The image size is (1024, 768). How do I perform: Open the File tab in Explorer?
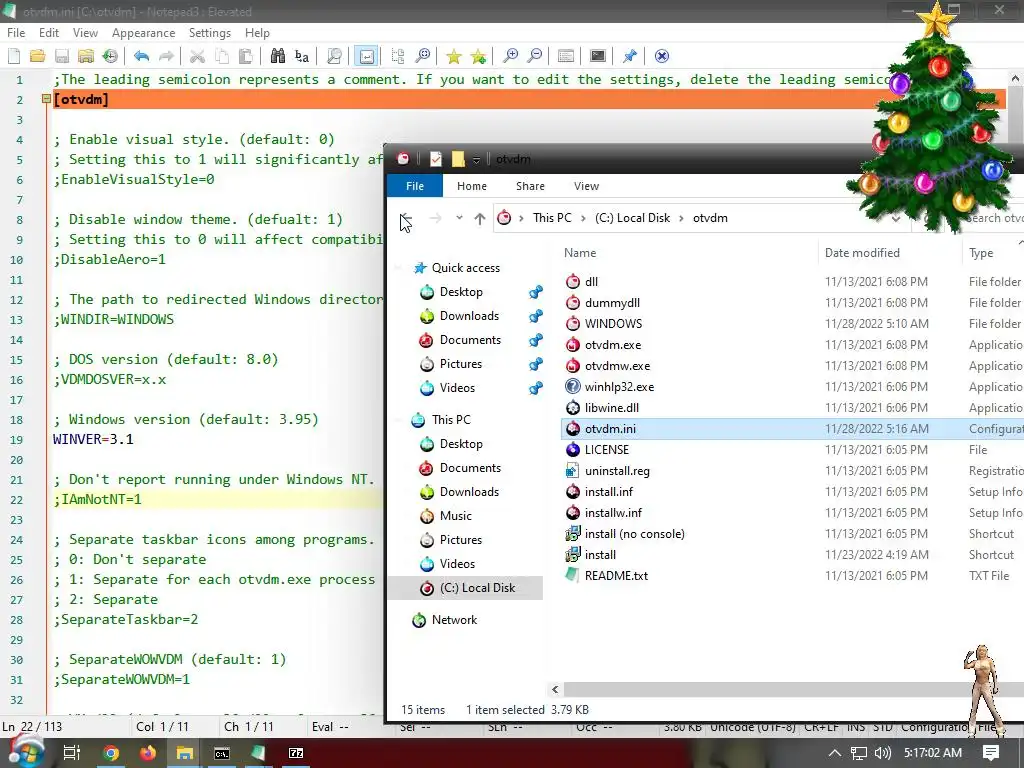415,186
